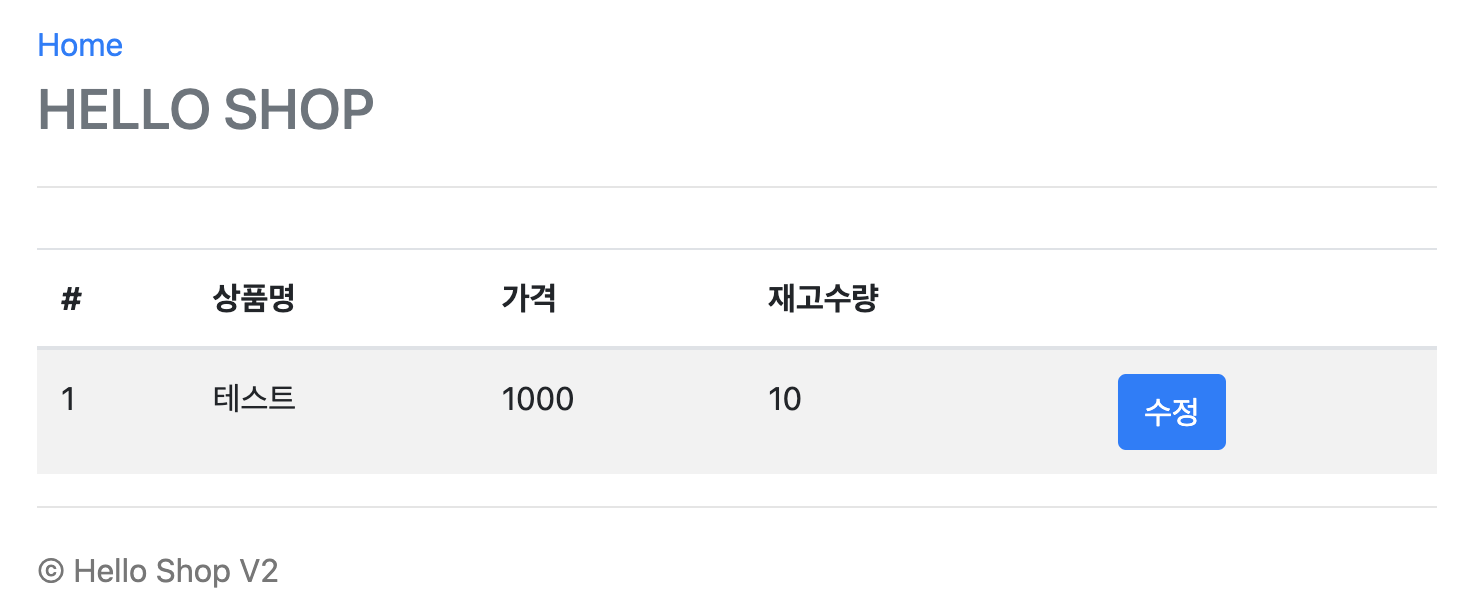Click the 테스트 product name cell
The image size is (1472, 606).
(254, 399)
